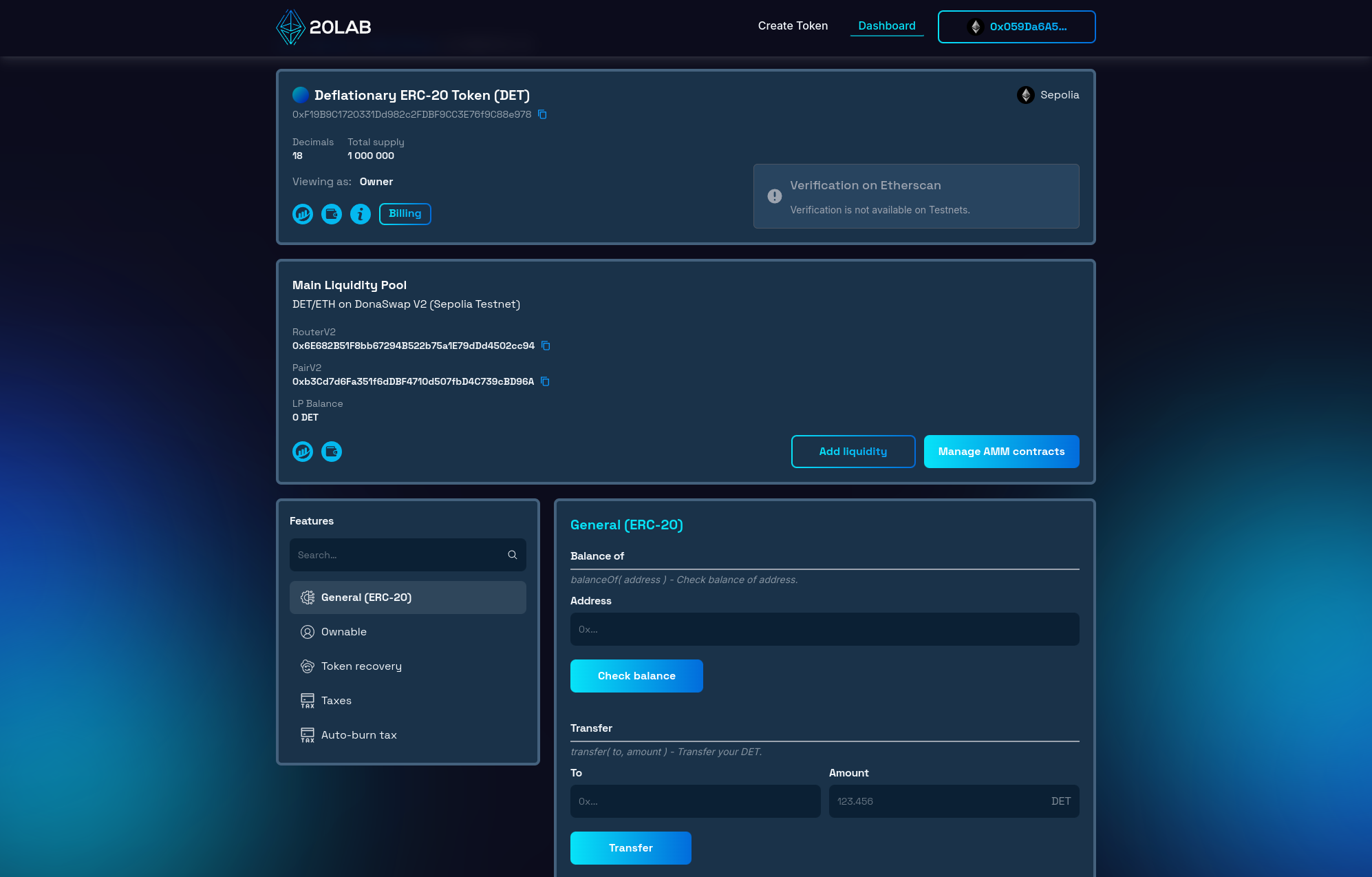Click the Sepolia network Ethereum icon

[1026, 95]
